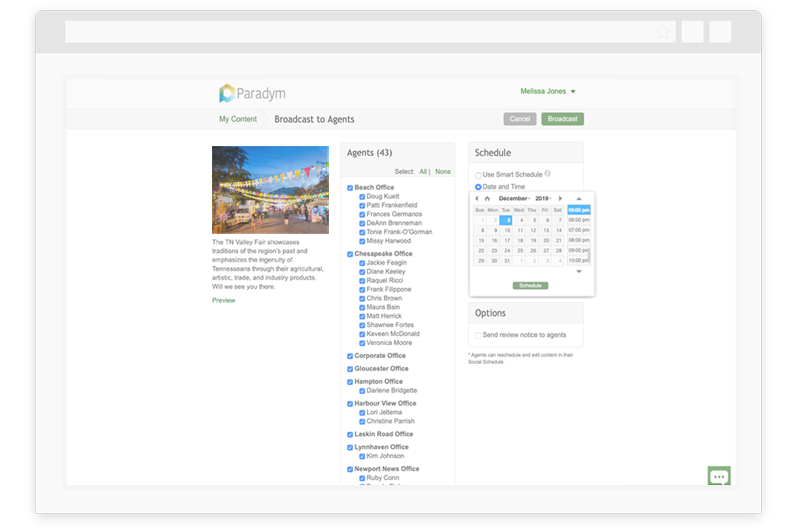
Task: Uncheck agent Patti Frankenfield
Action: 362,206
